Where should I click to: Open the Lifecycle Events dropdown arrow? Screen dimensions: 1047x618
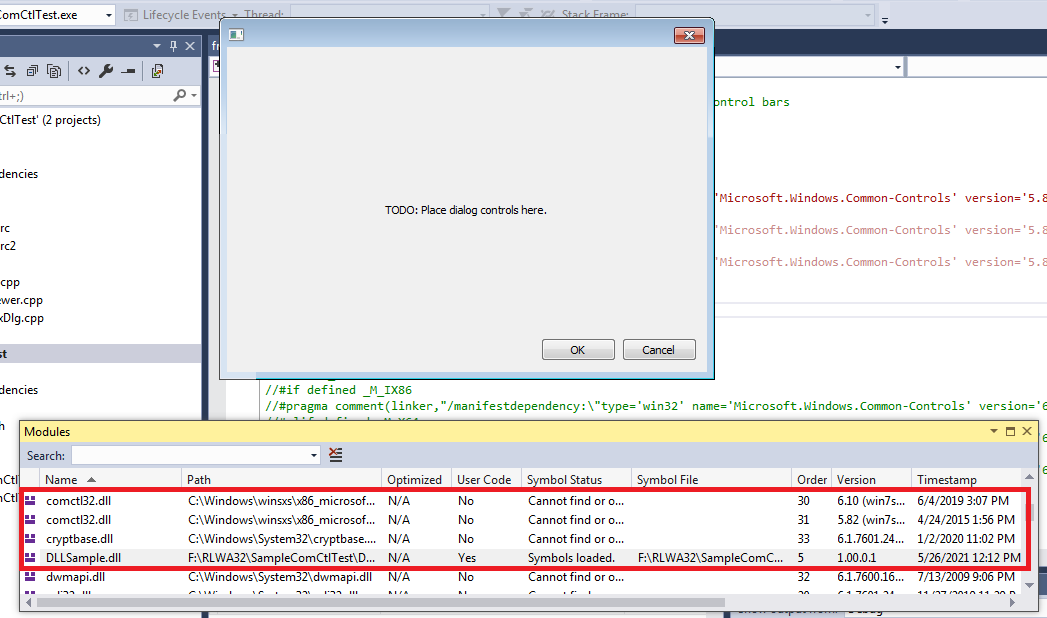[x=235, y=15]
